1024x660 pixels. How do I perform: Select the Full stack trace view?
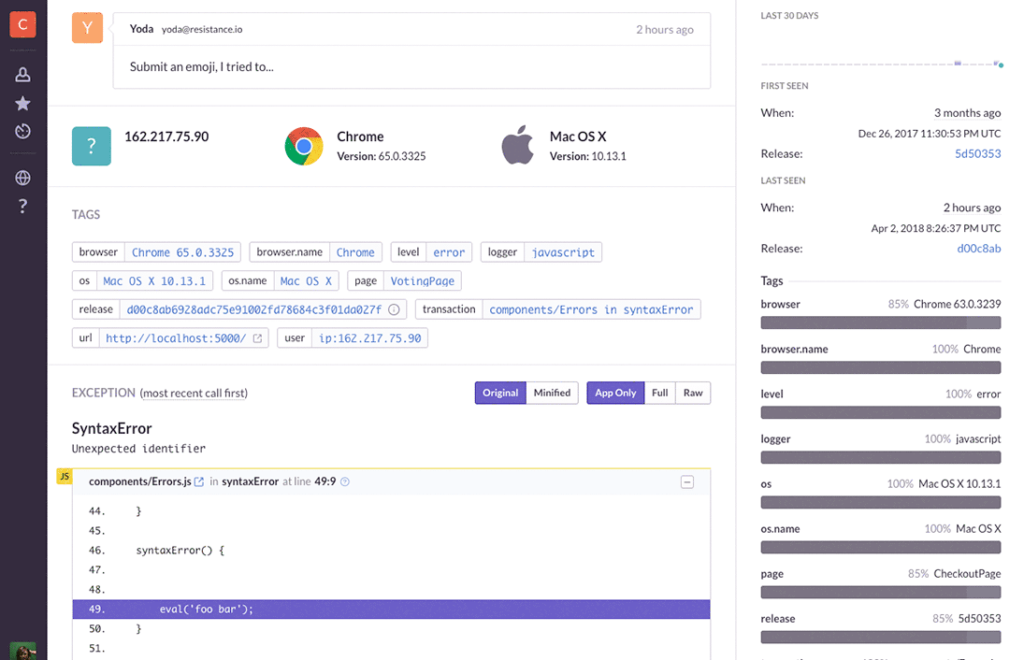coord(660,393)
